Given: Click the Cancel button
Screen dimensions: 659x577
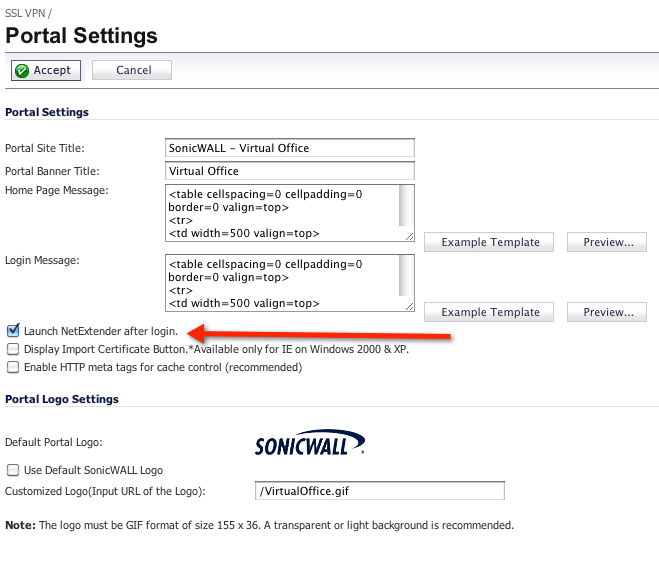Looking at the screenshot, I should click(x=132, y=70).
